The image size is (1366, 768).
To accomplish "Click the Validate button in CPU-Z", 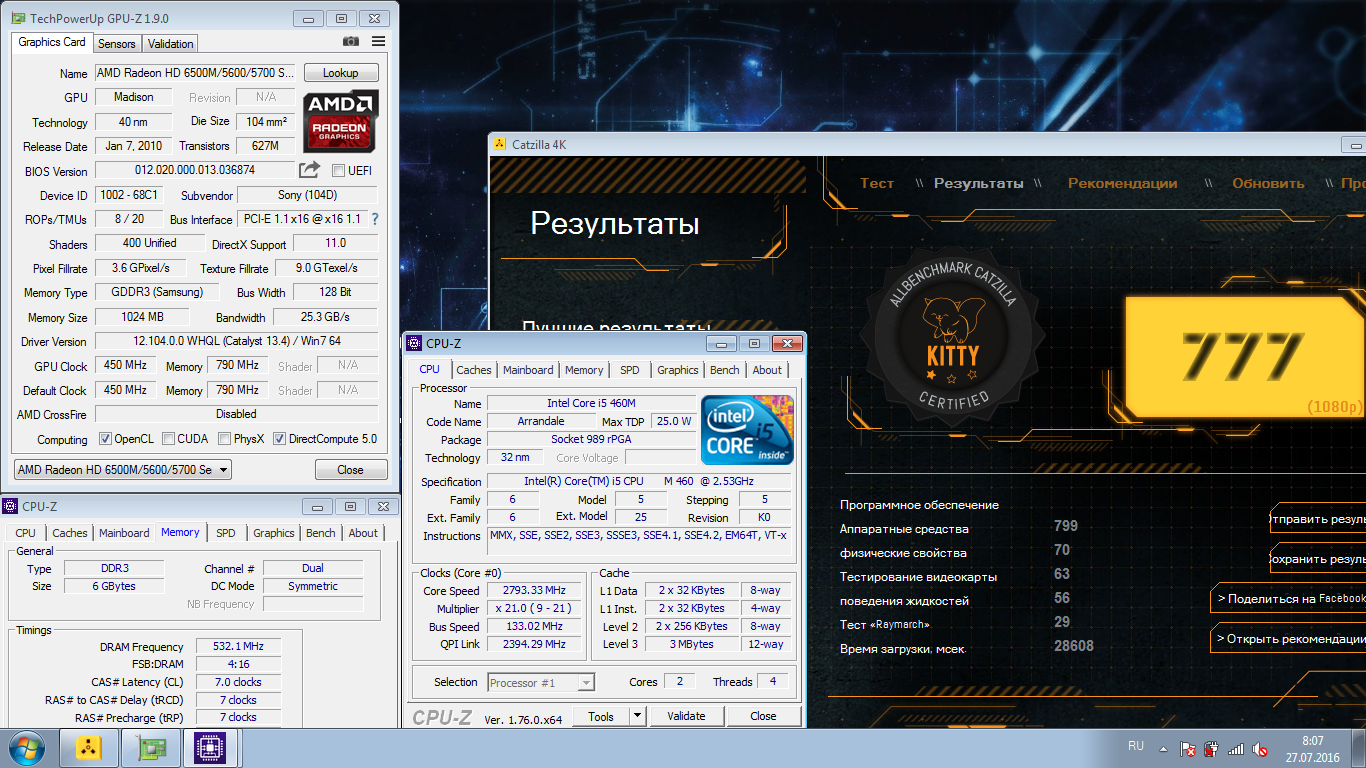I will coord(686,716).
